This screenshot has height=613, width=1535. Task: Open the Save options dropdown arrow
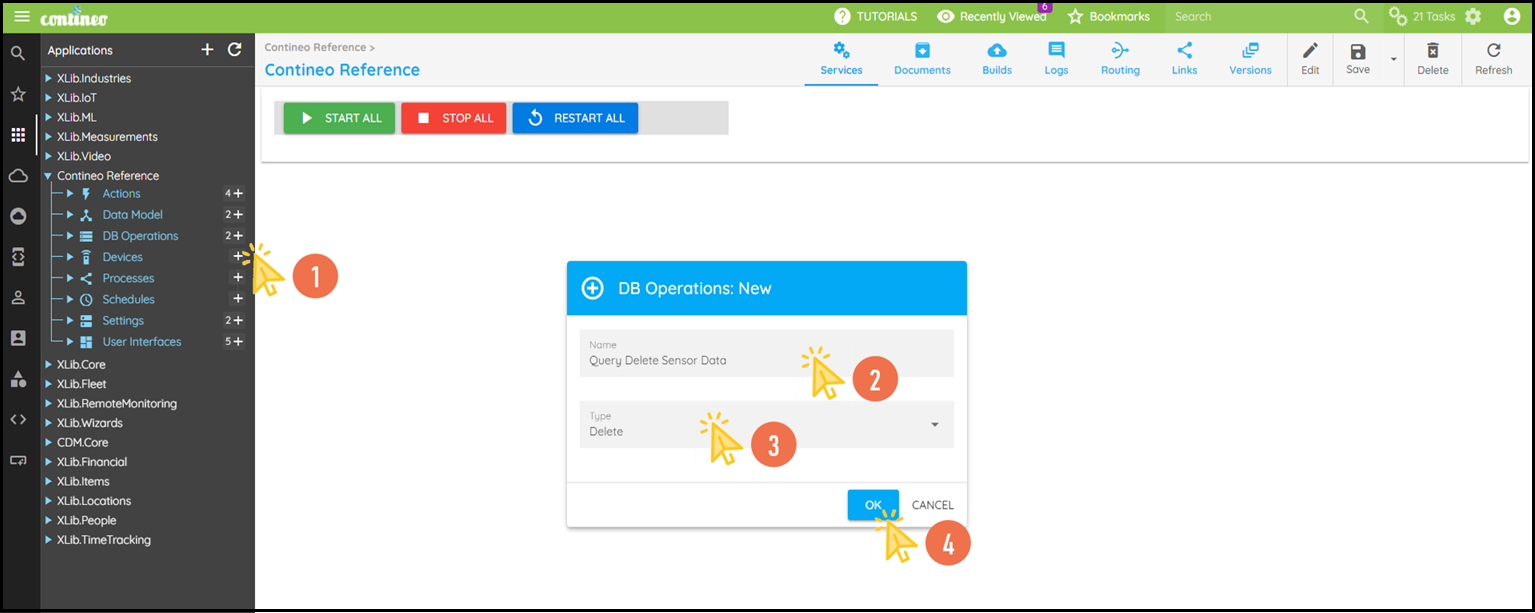1393,59
